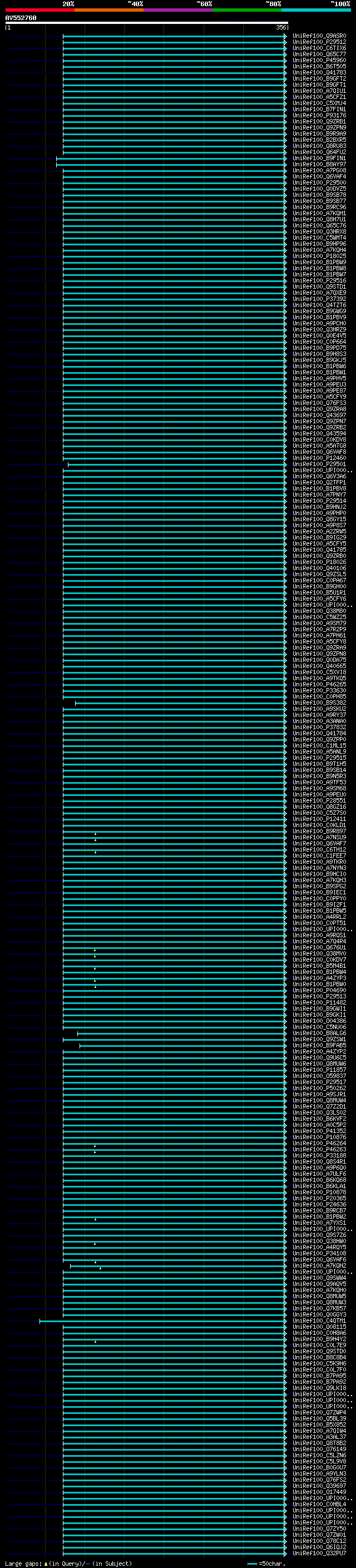This screenshot has height=1568, width=356.
Task: Select hit label UniRef100_Q9ASR0
Action: click(319, 36)
